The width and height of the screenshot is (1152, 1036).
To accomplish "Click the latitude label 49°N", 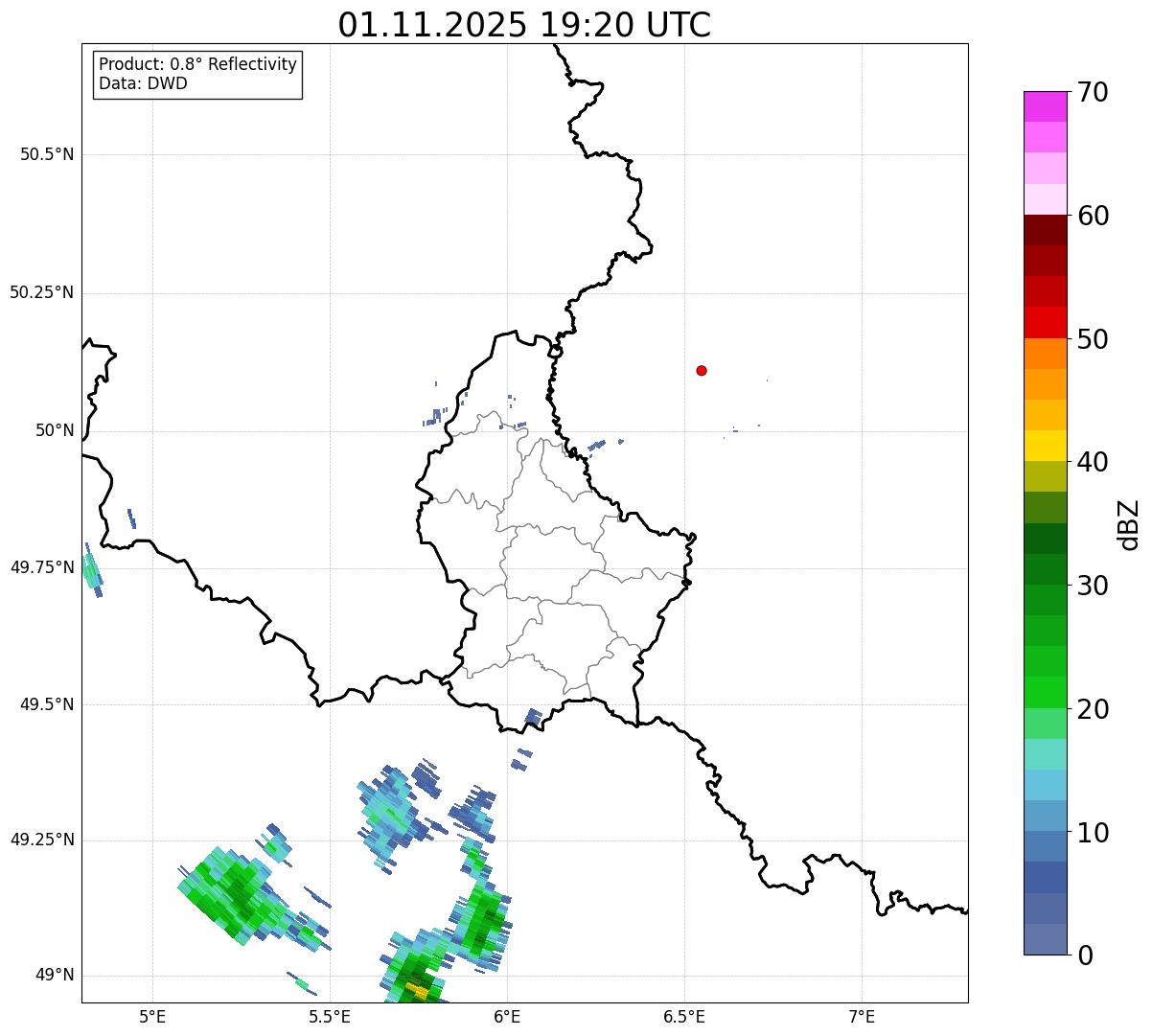I will pos(55,975).
